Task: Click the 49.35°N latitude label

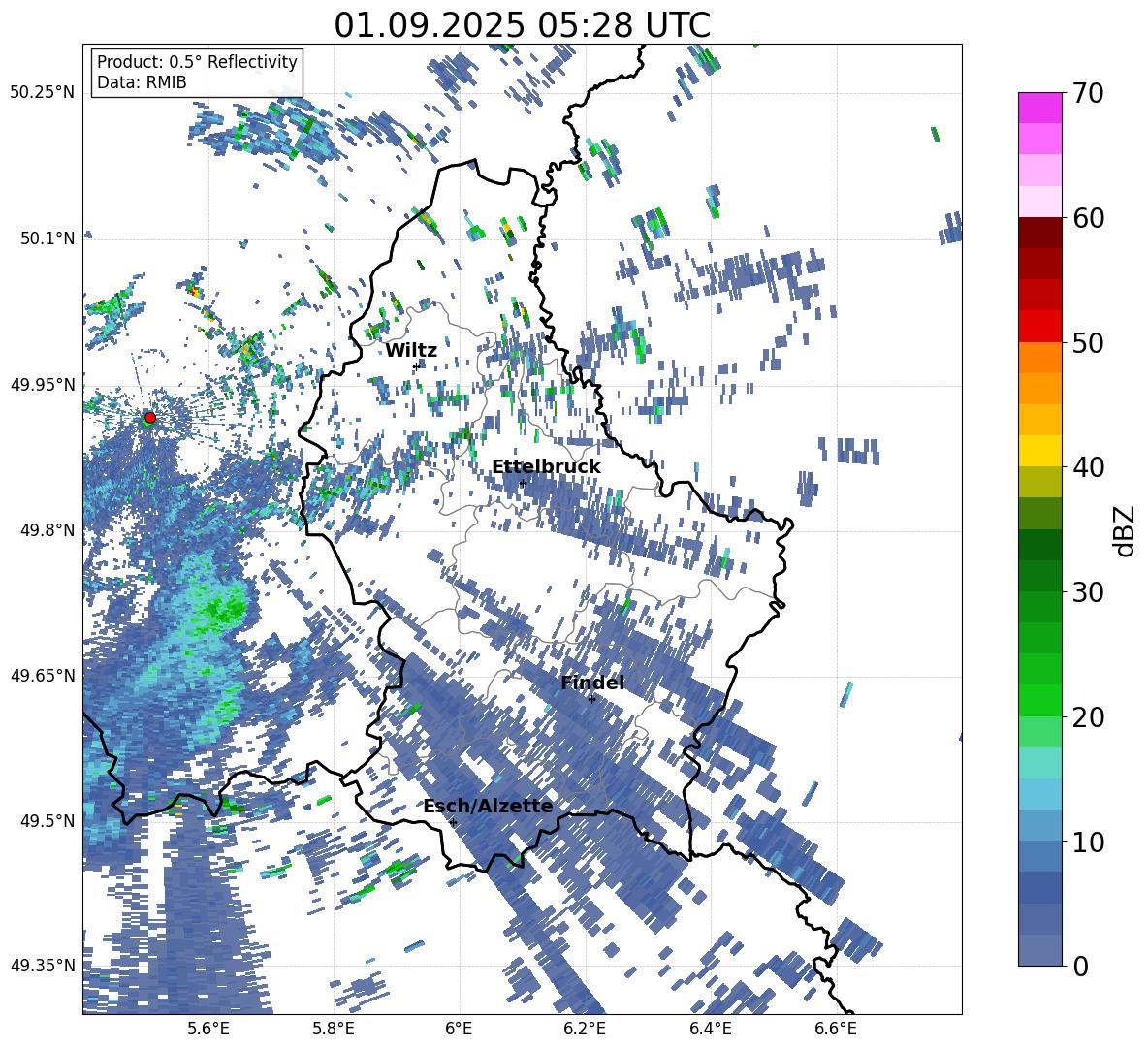Action: 43,966
